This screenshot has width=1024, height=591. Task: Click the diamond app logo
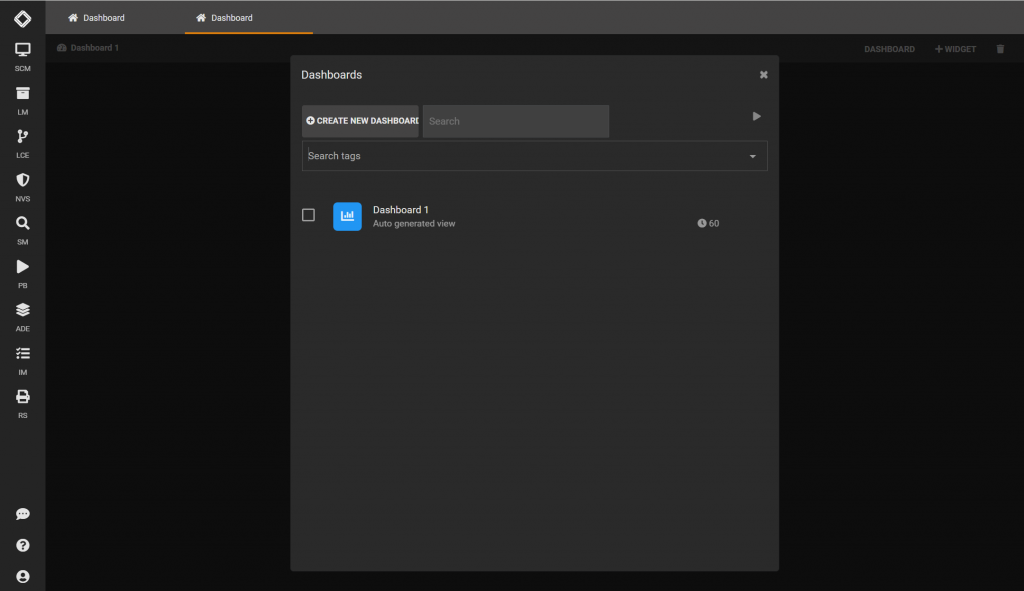[22, 18]
